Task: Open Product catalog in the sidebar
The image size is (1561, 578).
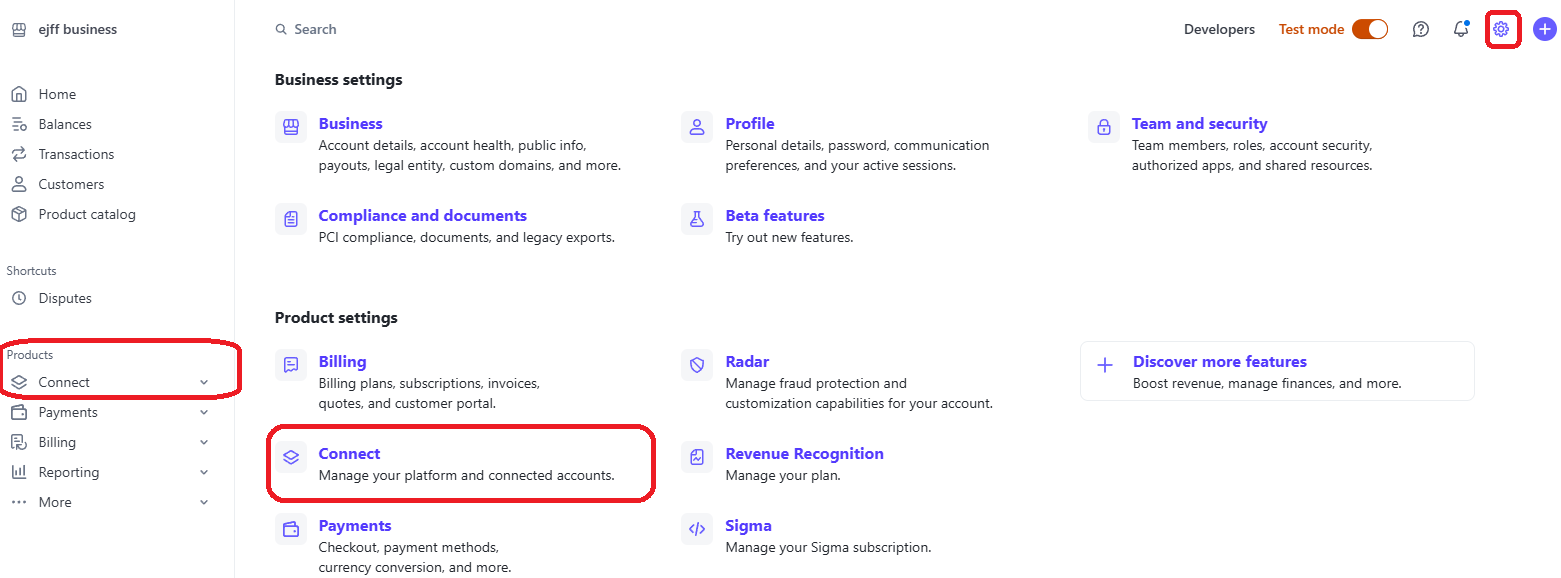Action: (87, 214)
